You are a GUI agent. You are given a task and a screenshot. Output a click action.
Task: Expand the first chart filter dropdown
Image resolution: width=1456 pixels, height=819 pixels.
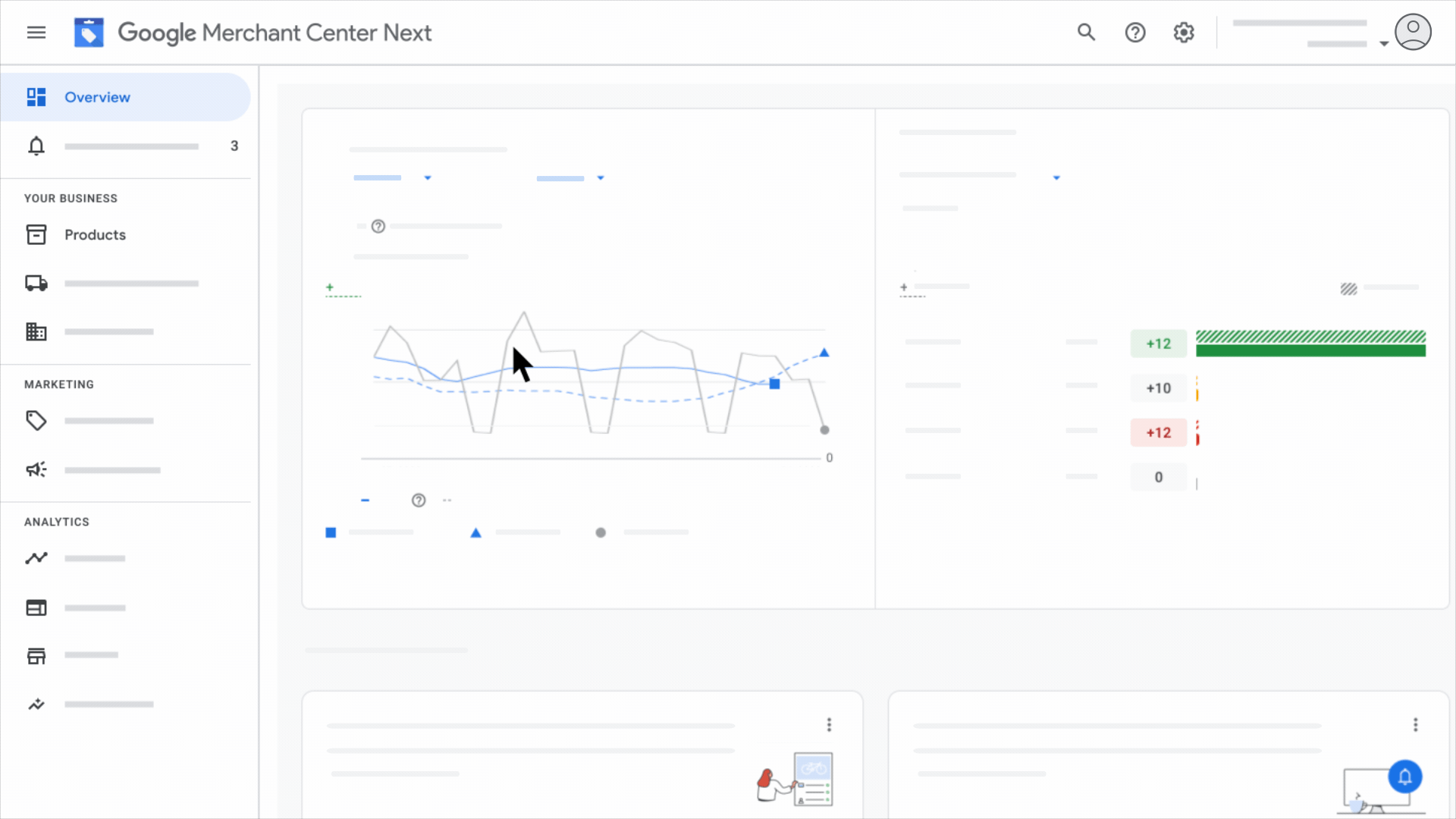pos(428,177)
